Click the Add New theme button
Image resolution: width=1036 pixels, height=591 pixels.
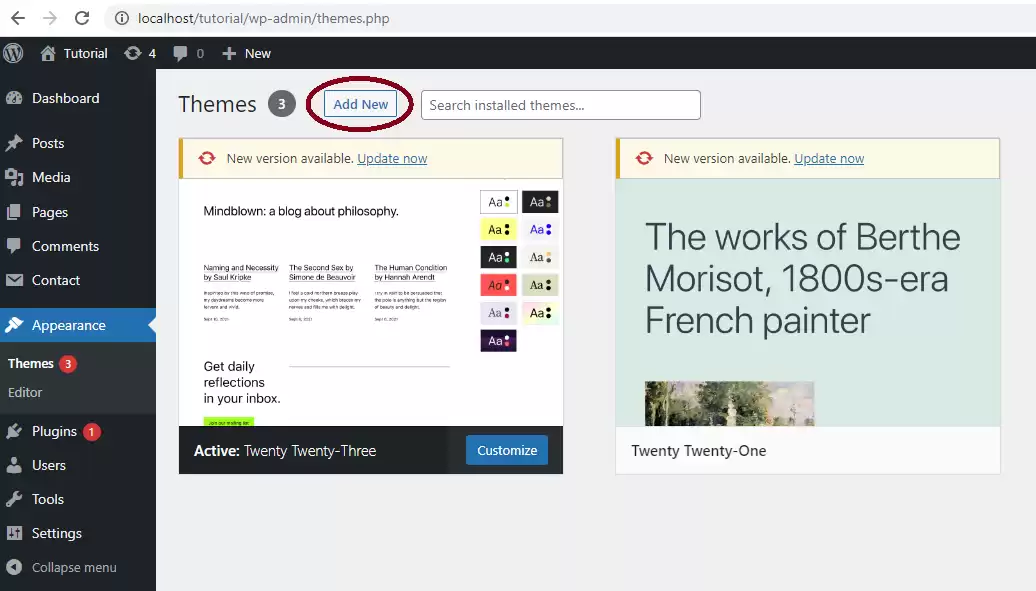(360, 104)
